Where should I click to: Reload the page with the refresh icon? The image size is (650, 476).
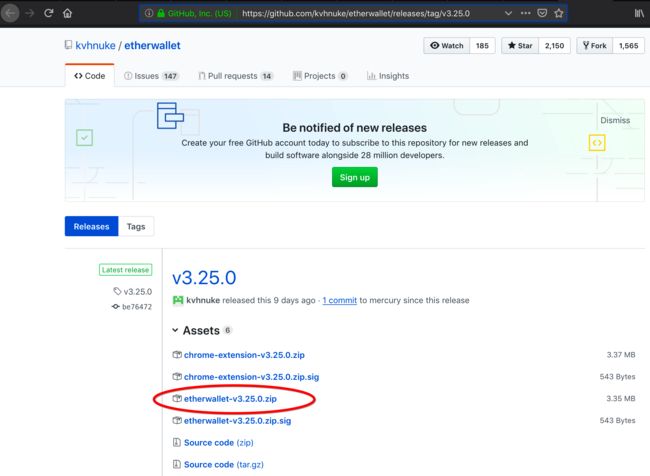tap(49, 13)
